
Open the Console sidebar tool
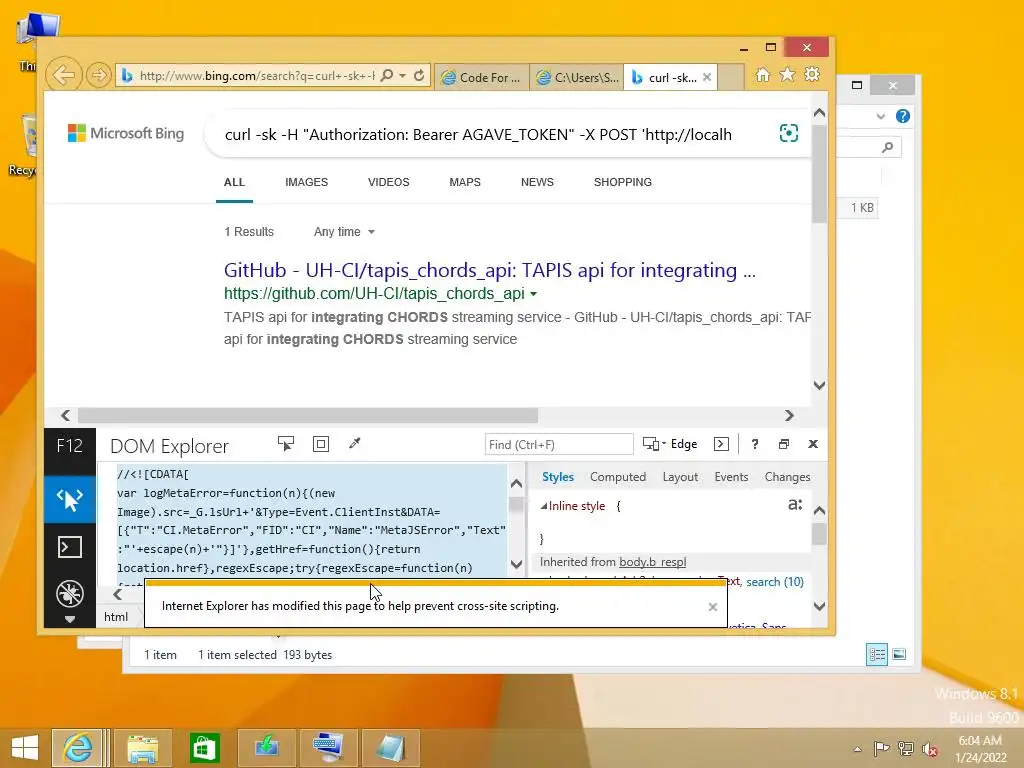pyautogui.click(x=70, y=547)
